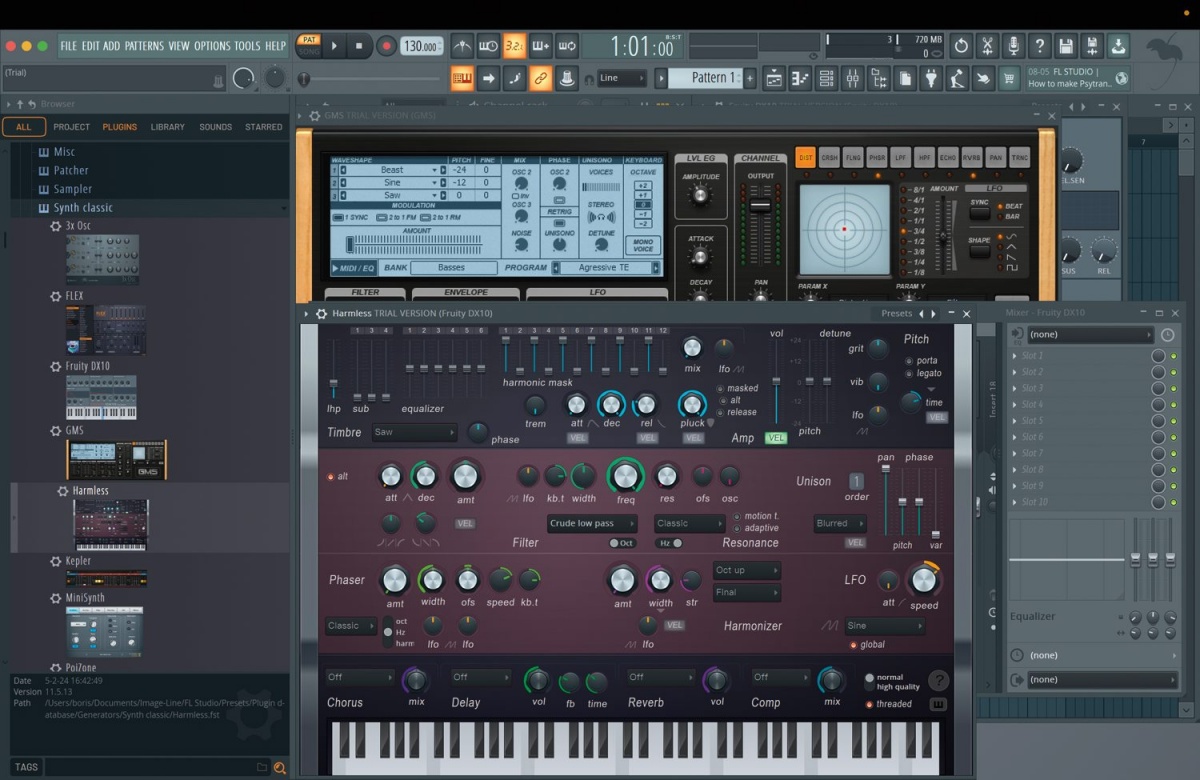The height and width of the screenshot is (780, 1200).
Task: Start playback with the play button
Action: coord(334,46)
